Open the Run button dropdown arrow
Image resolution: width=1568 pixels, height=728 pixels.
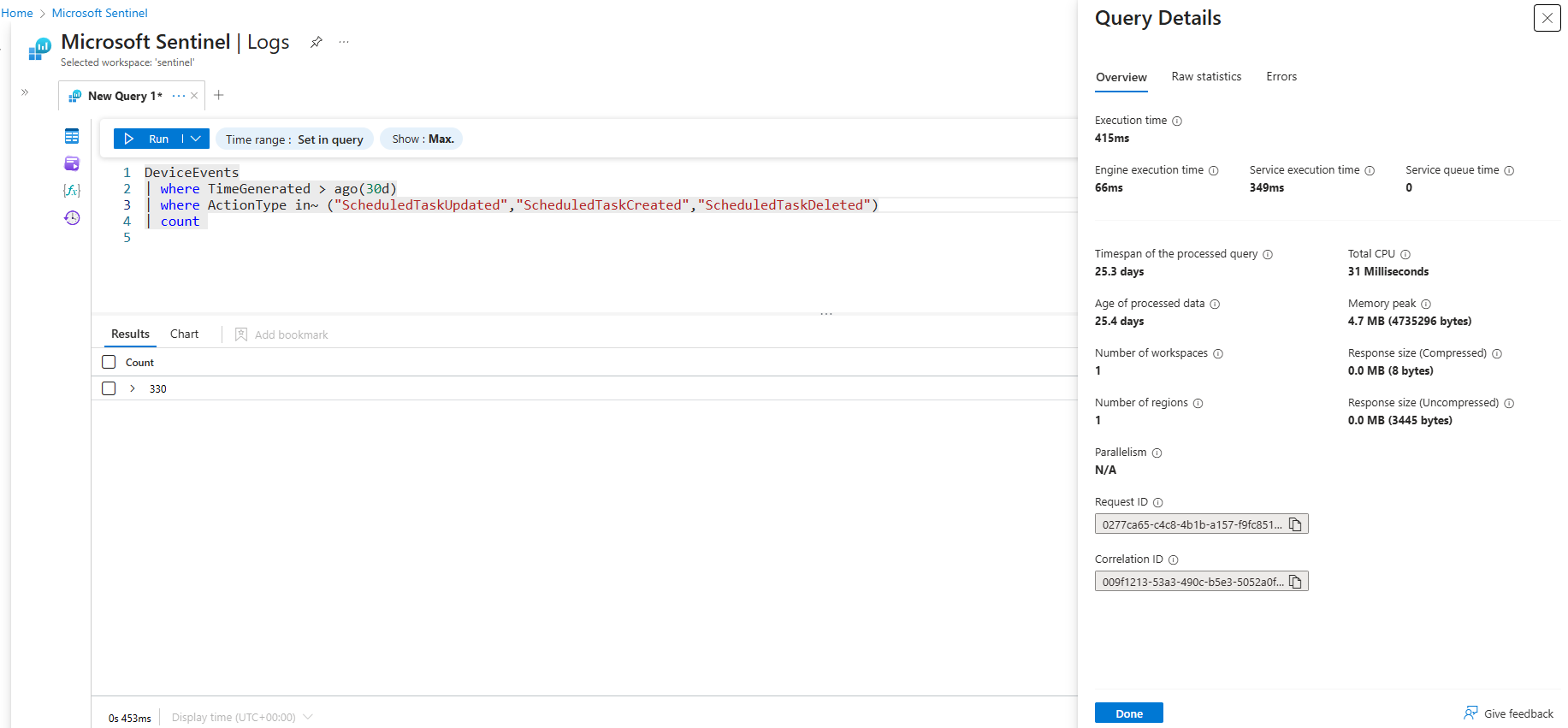(x=196, y=139)
